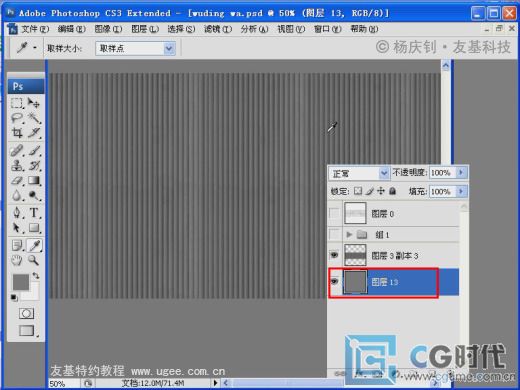Select the Path Selection tool
Viewport: 520px width, 390px height.
(17, 228)
